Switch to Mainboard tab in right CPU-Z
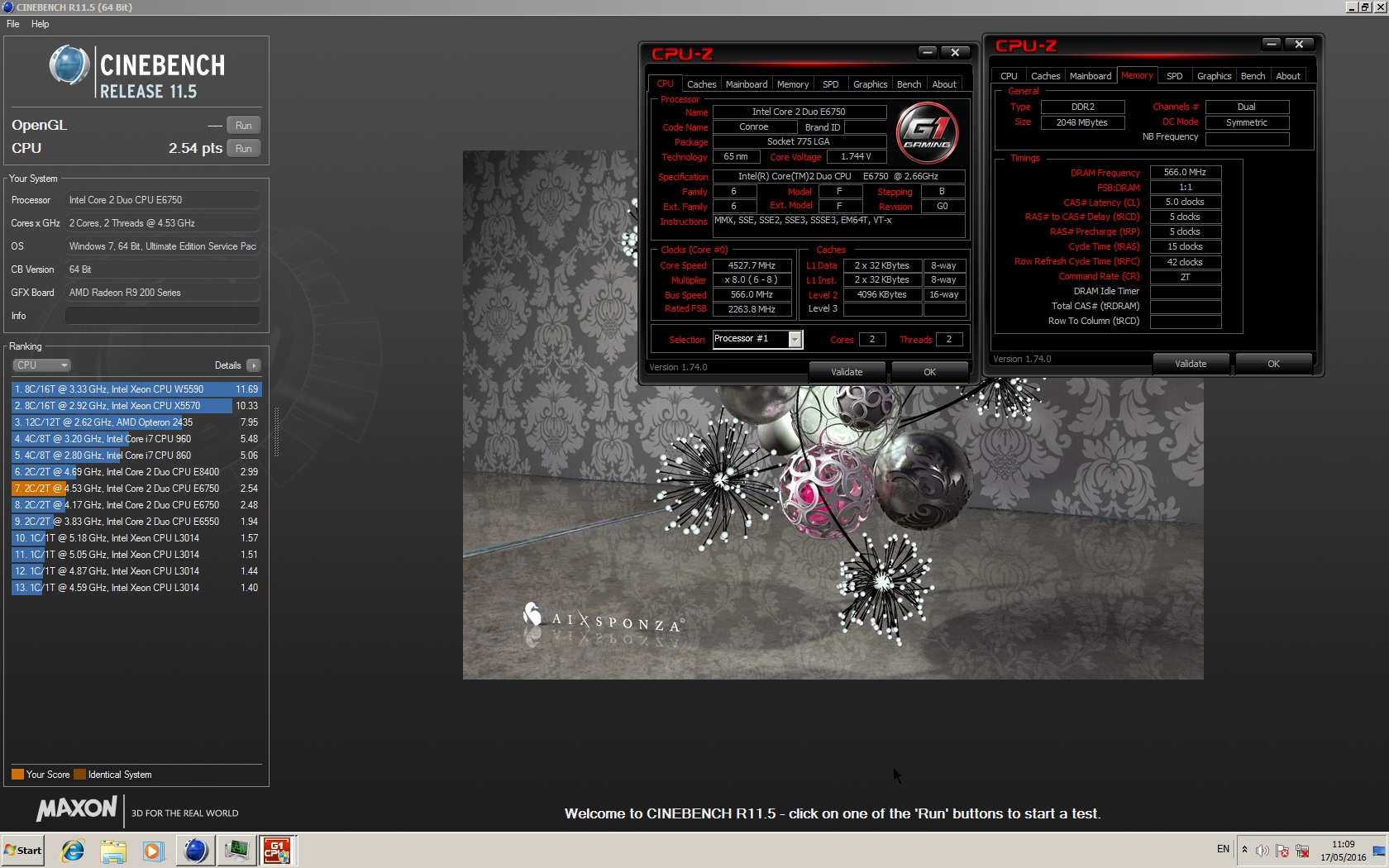Image resolution: width=1389 pixels, height=868 pixels. point(1091,76)
